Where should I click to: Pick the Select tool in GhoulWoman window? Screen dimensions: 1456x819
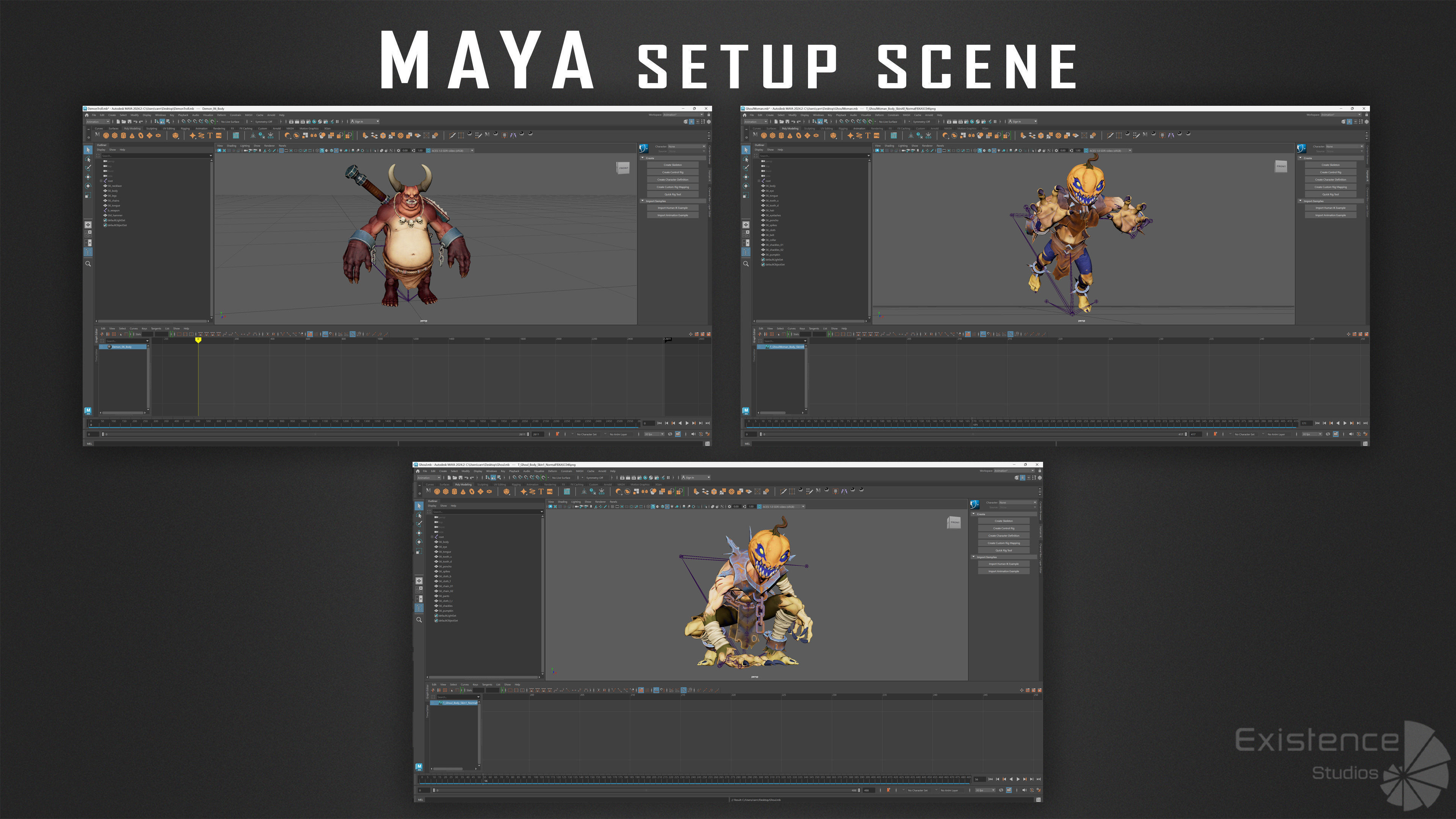(x=746, y=150)
